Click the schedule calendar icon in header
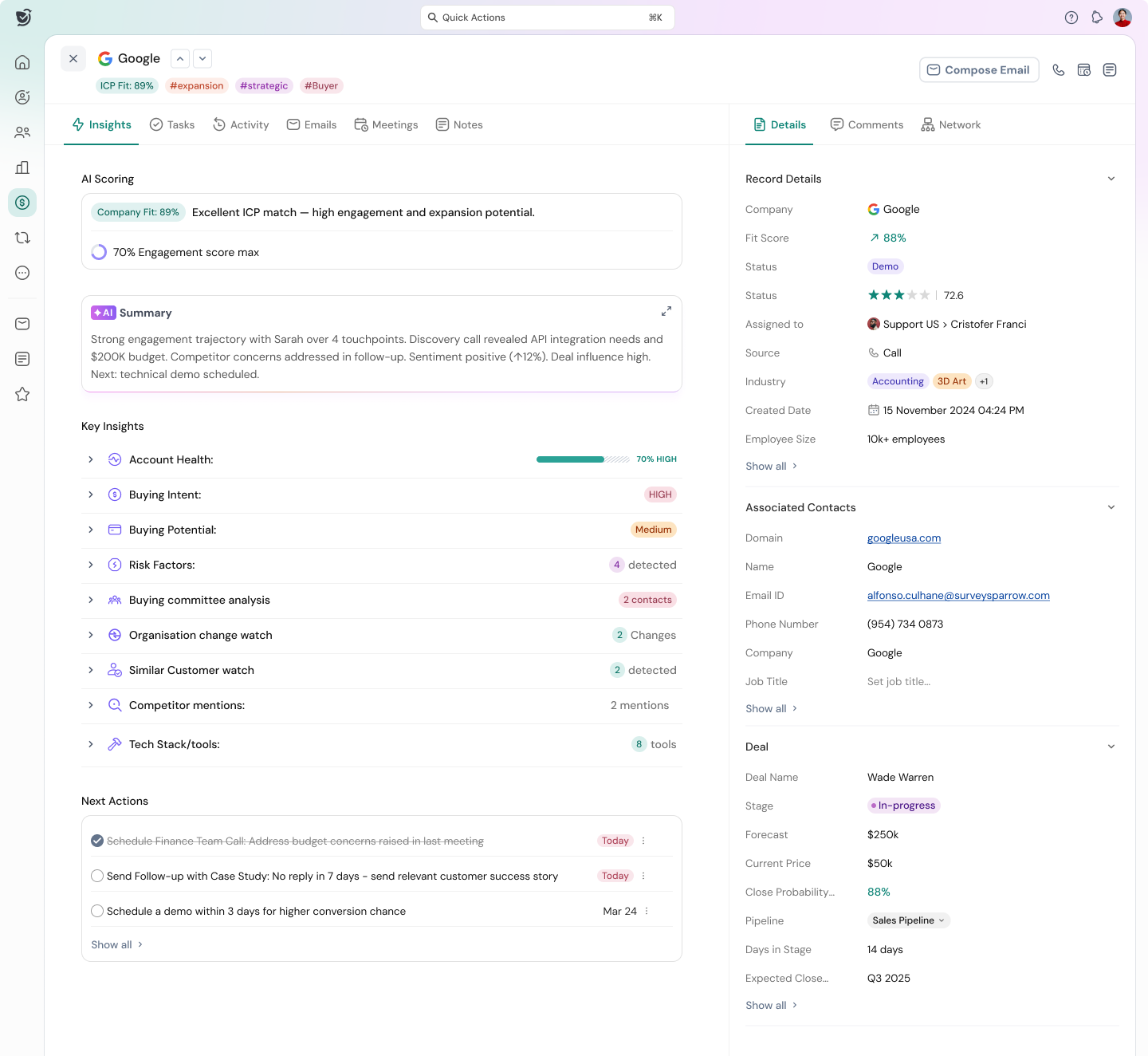 1084,70
